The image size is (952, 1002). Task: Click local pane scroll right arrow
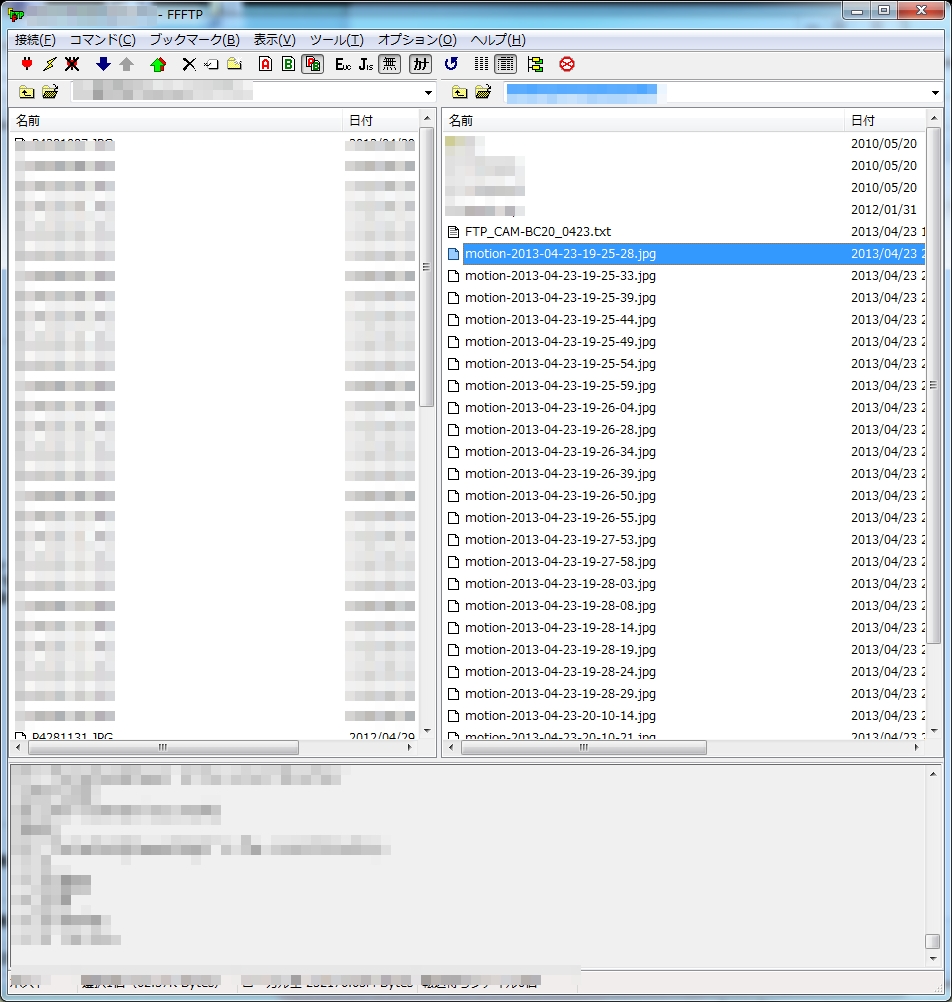click(410, 747)
